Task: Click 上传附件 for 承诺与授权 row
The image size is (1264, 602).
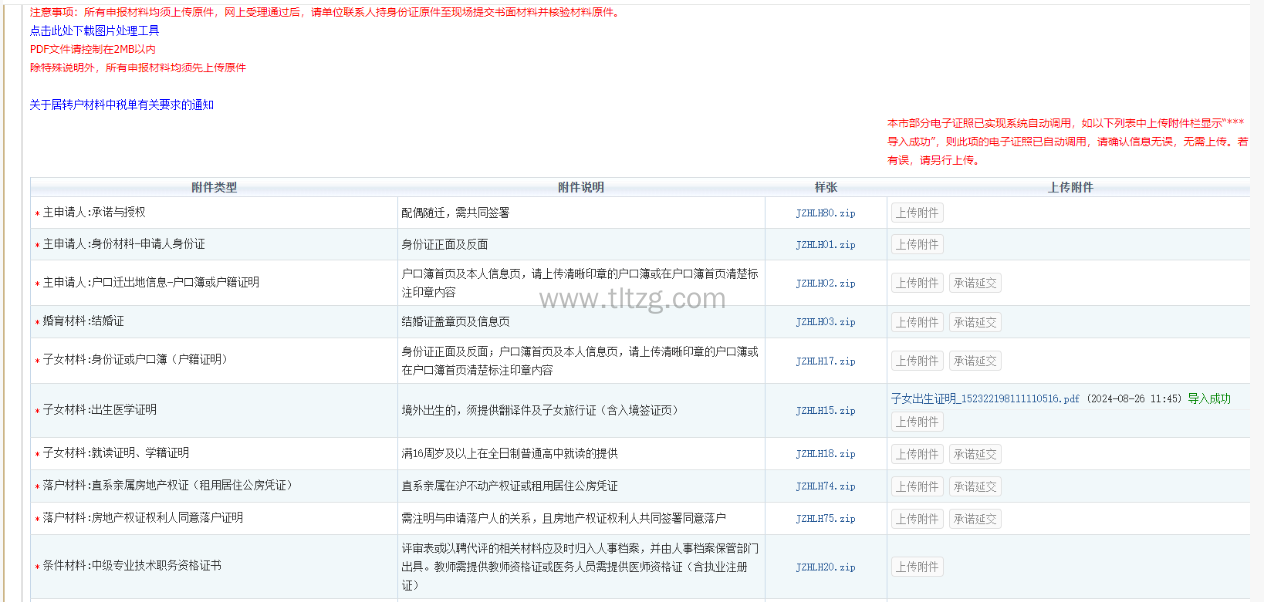Action: pos(917,213)
